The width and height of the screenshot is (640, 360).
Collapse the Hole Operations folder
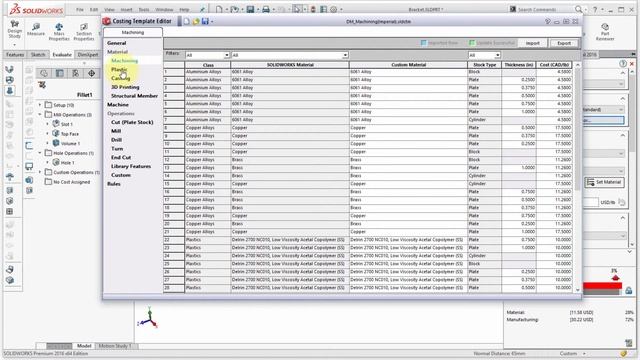pos(40,153)
